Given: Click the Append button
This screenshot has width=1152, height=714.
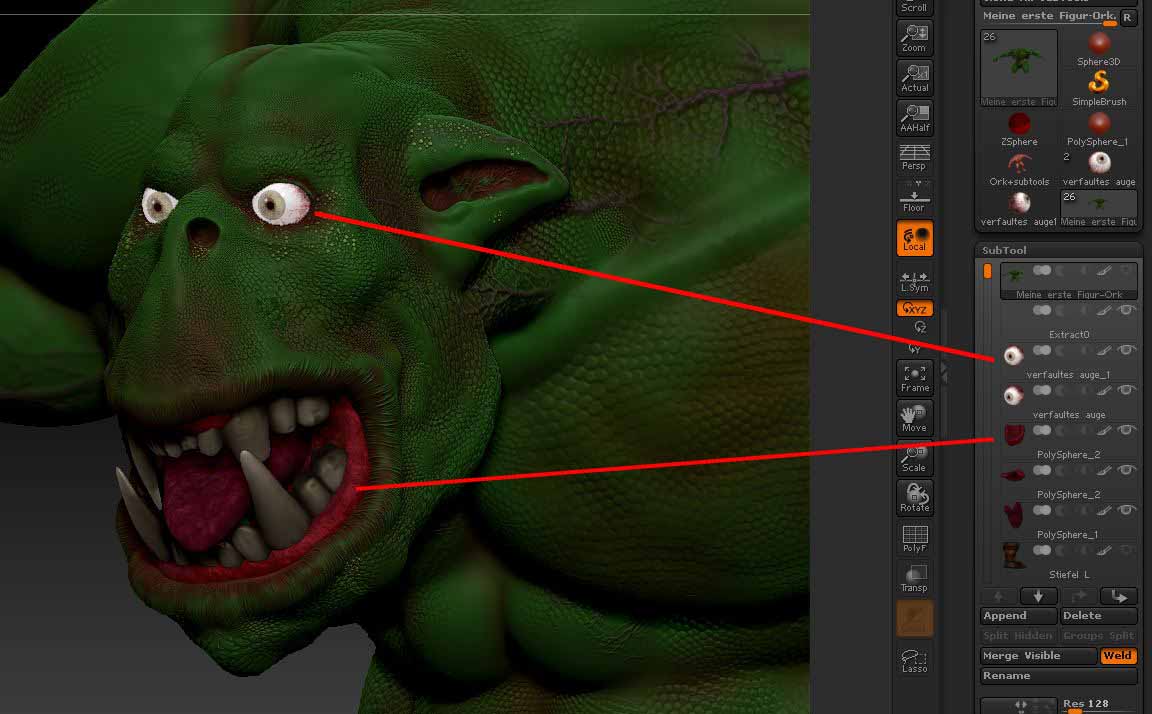Looking at the screenshot, I should (1018, 616).
